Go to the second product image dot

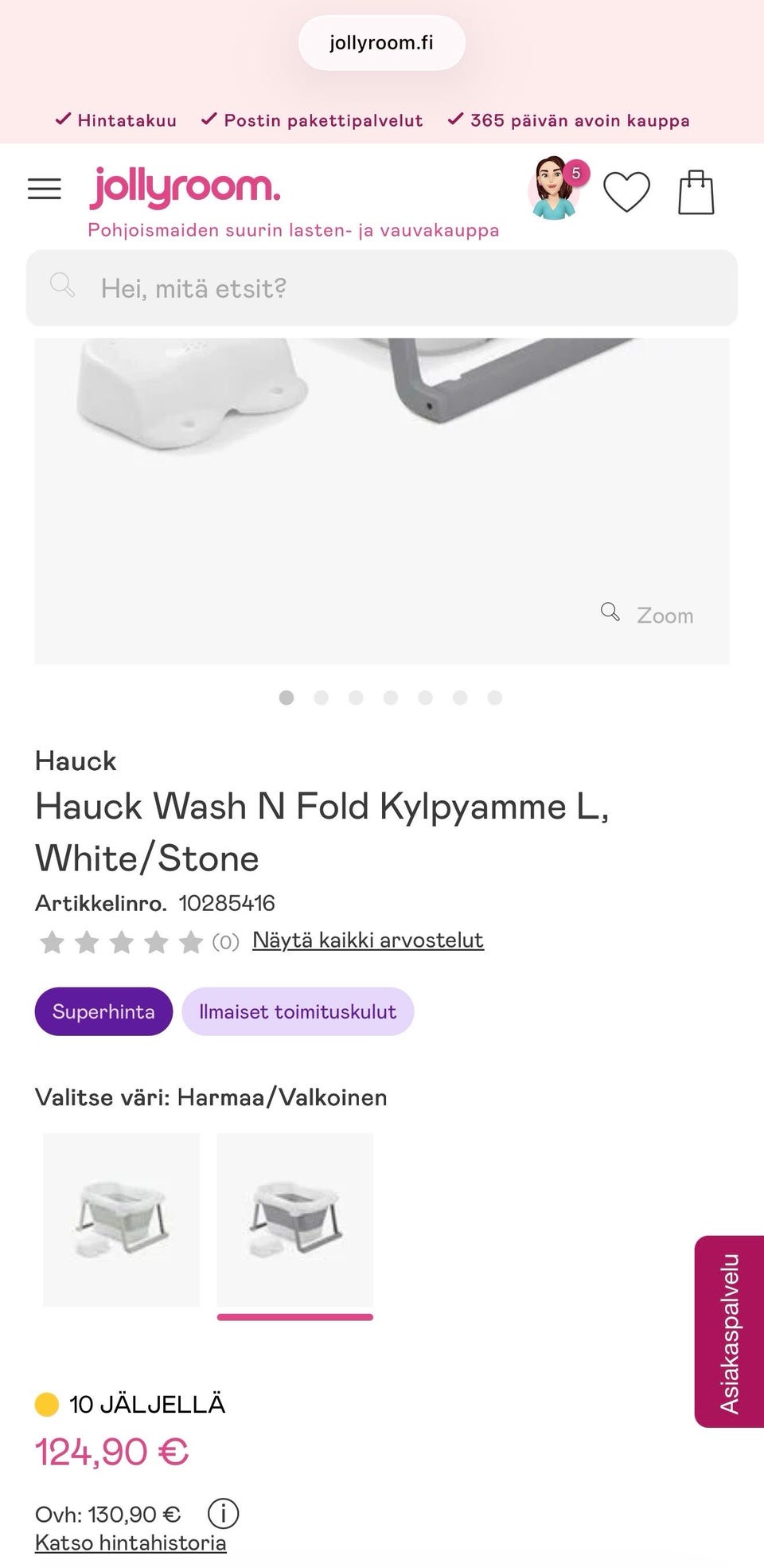coord(322,698)
